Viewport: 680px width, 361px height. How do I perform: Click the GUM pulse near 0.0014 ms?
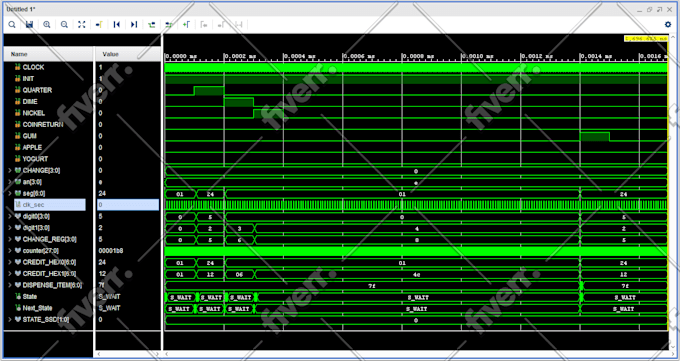coord(595,137)
